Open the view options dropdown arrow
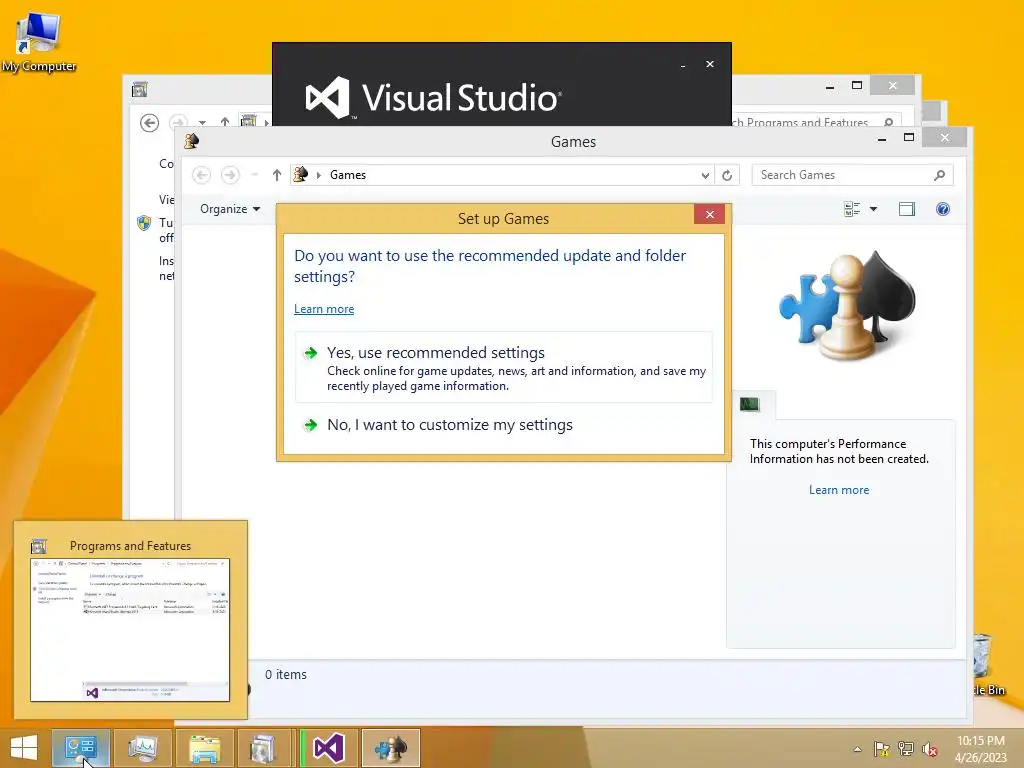Viewport: 1024px width, 768px height. (x=873, y=209)
